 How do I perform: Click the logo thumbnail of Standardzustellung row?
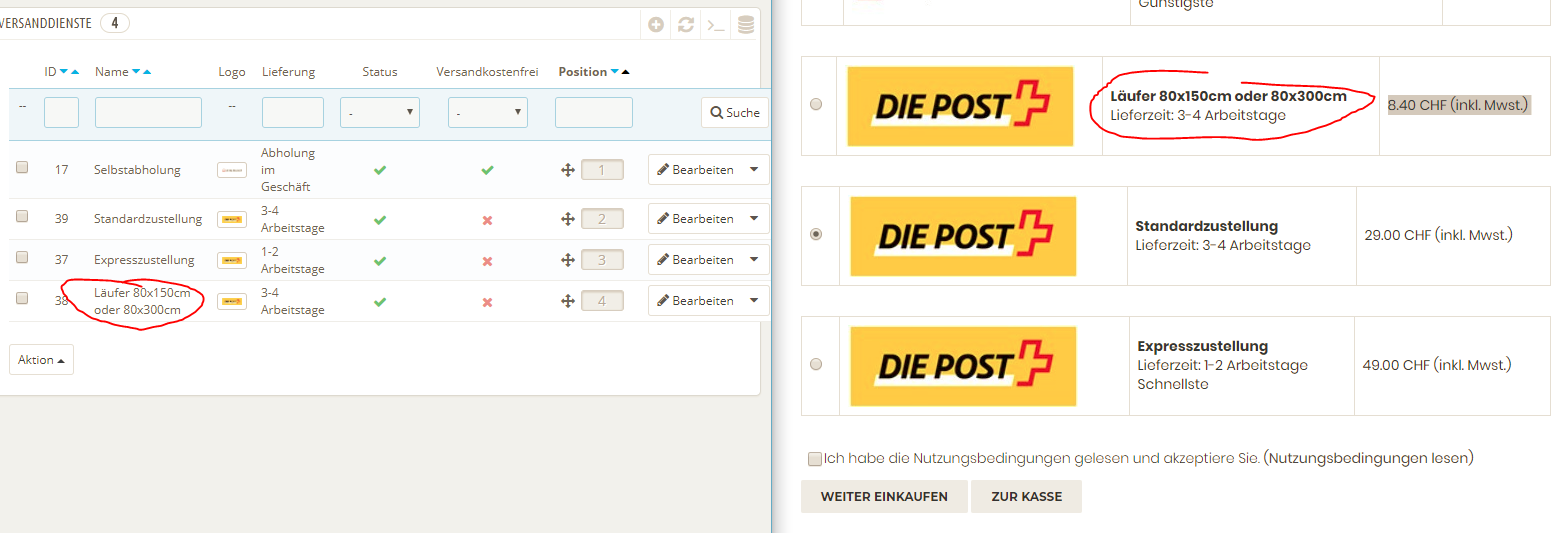pyautogui.click(x=232, y=219)
